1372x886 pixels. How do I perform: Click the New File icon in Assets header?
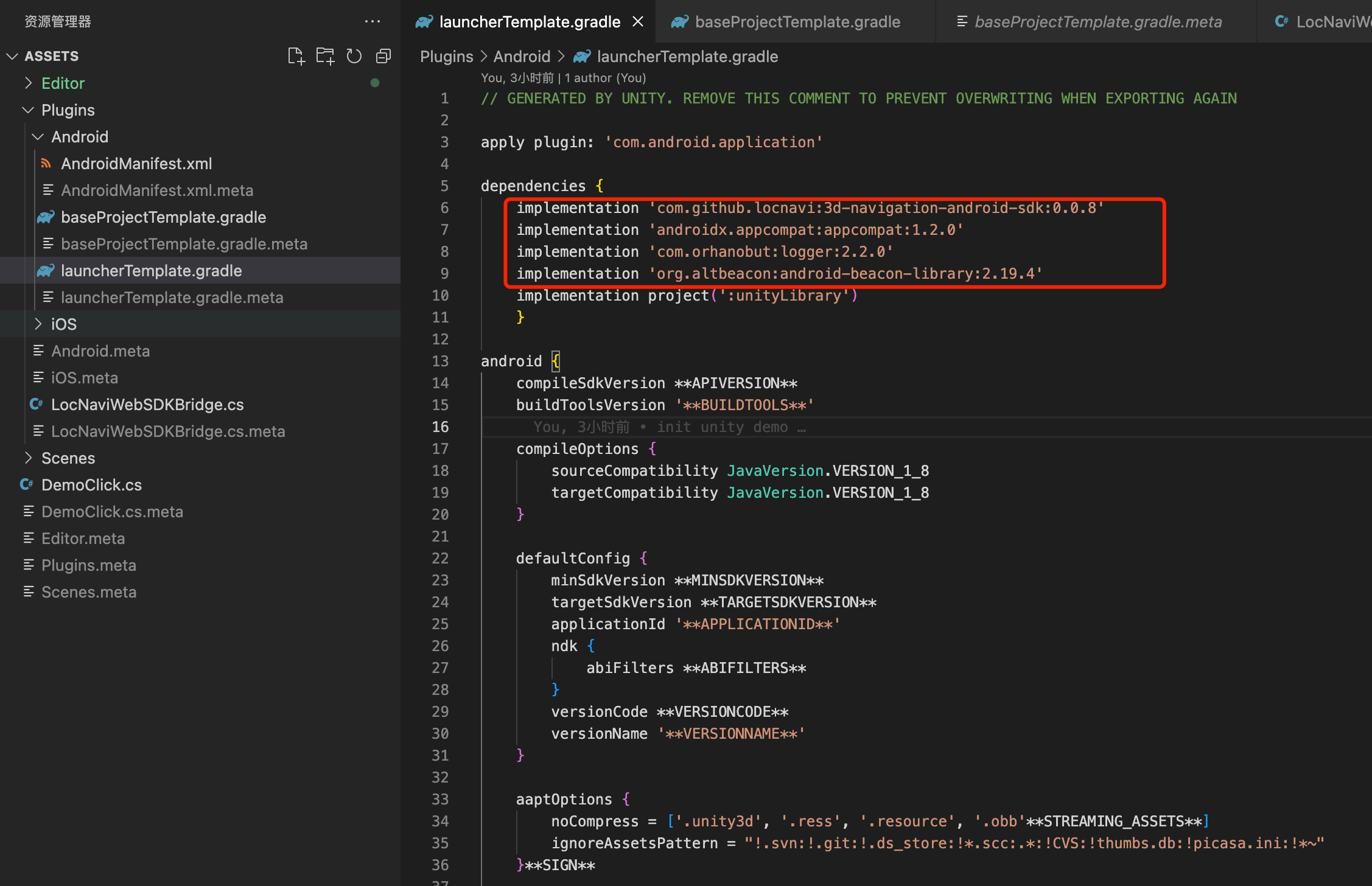[296, 56]
